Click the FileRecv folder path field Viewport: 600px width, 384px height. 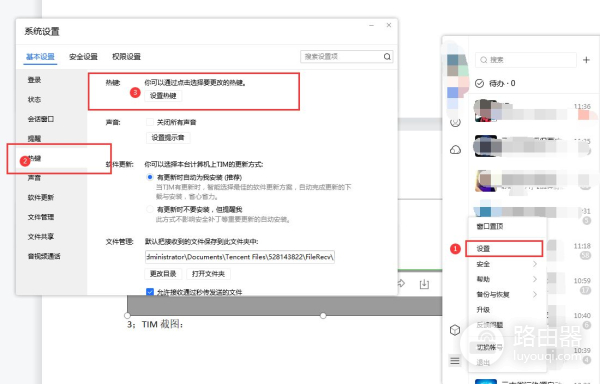240,257
